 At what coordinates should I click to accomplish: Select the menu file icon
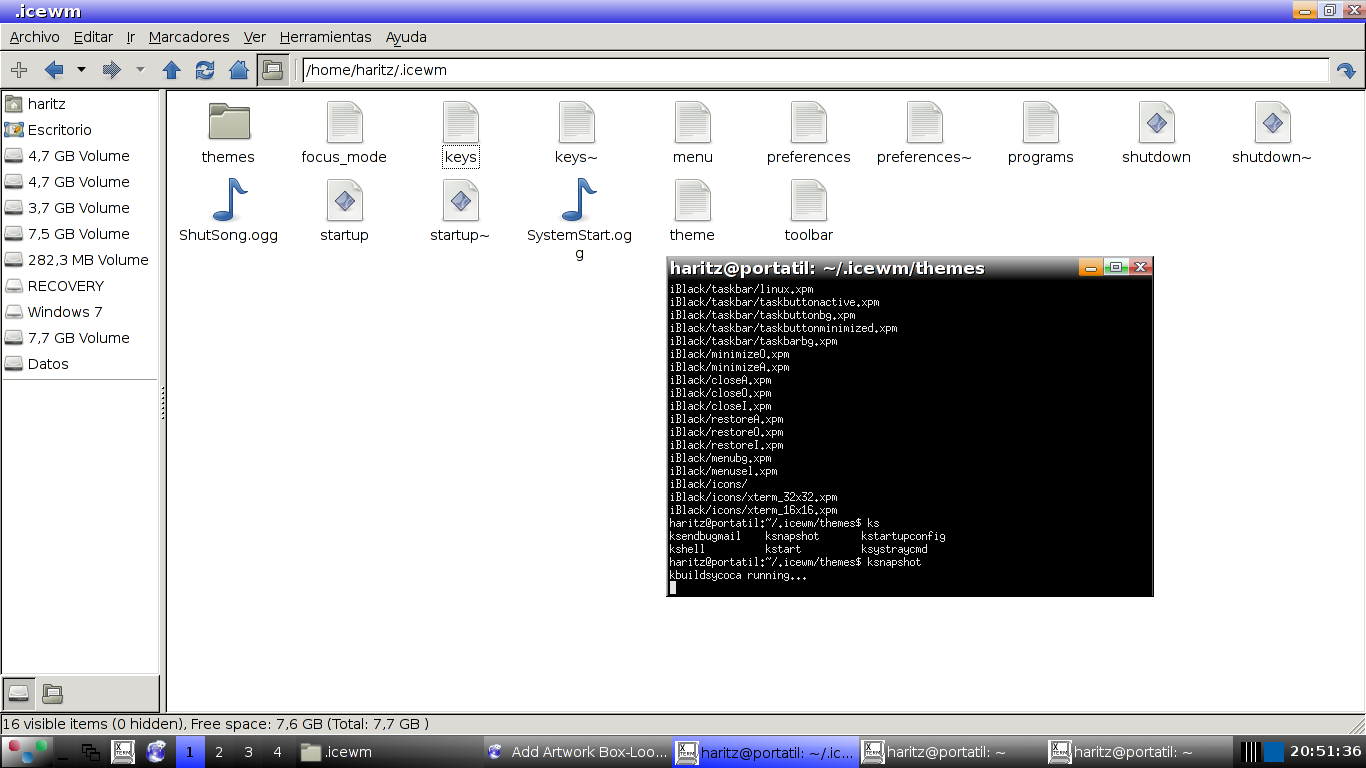(693, 122)
